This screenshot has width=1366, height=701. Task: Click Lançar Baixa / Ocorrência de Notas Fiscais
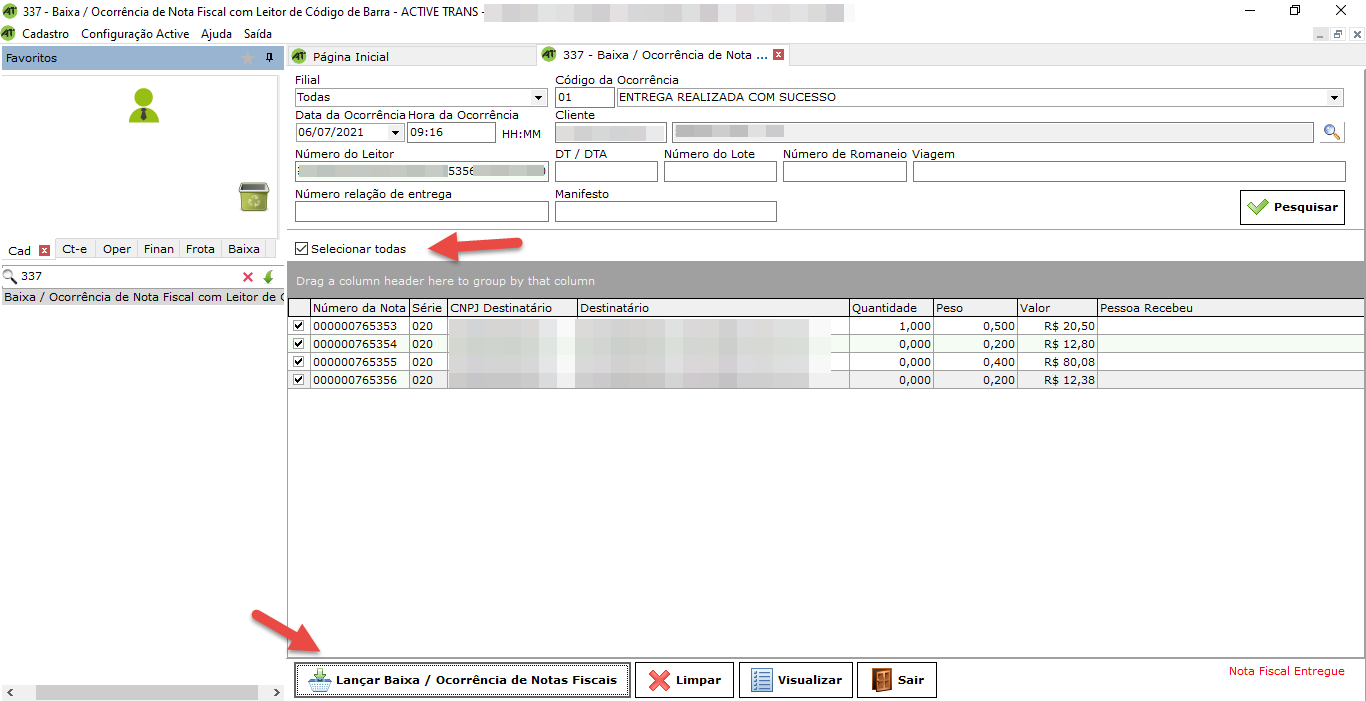click(462, 680)
